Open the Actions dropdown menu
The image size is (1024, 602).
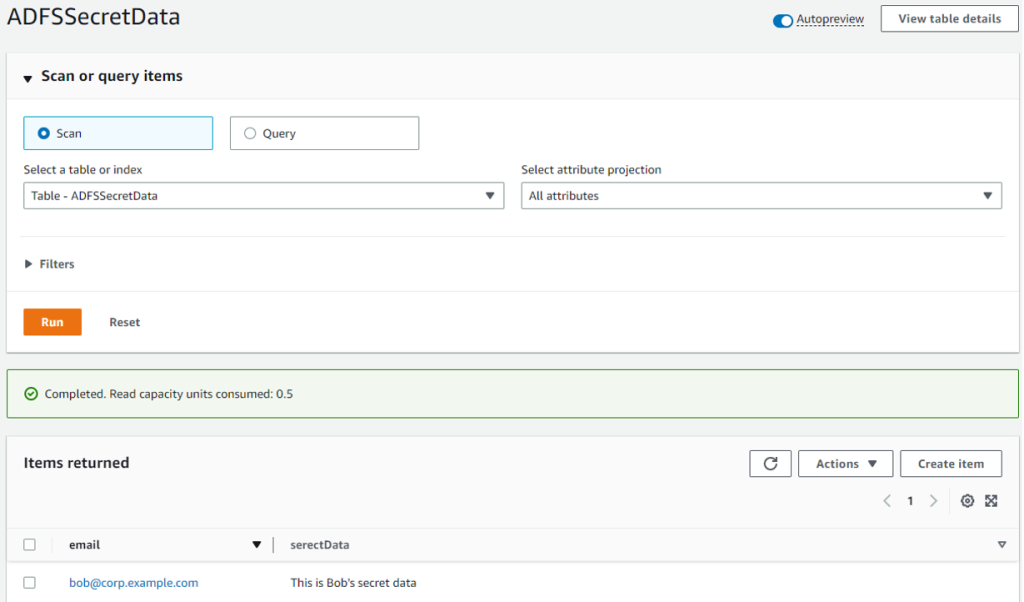[x=845, y=463]
